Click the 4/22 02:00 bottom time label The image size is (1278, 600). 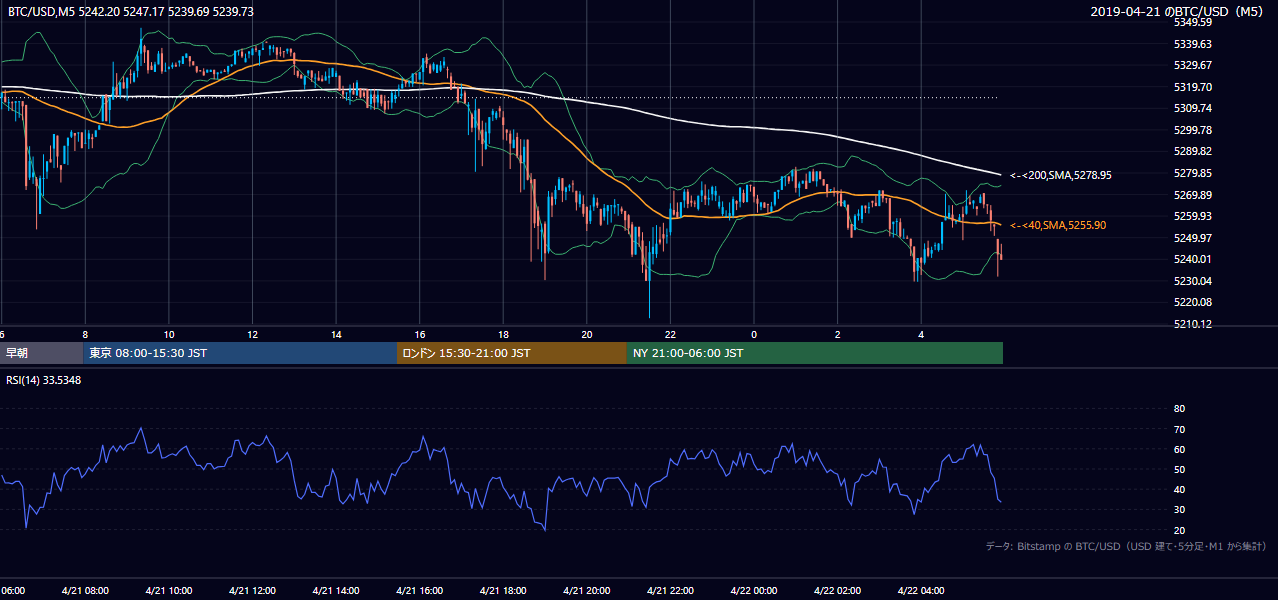838,591
